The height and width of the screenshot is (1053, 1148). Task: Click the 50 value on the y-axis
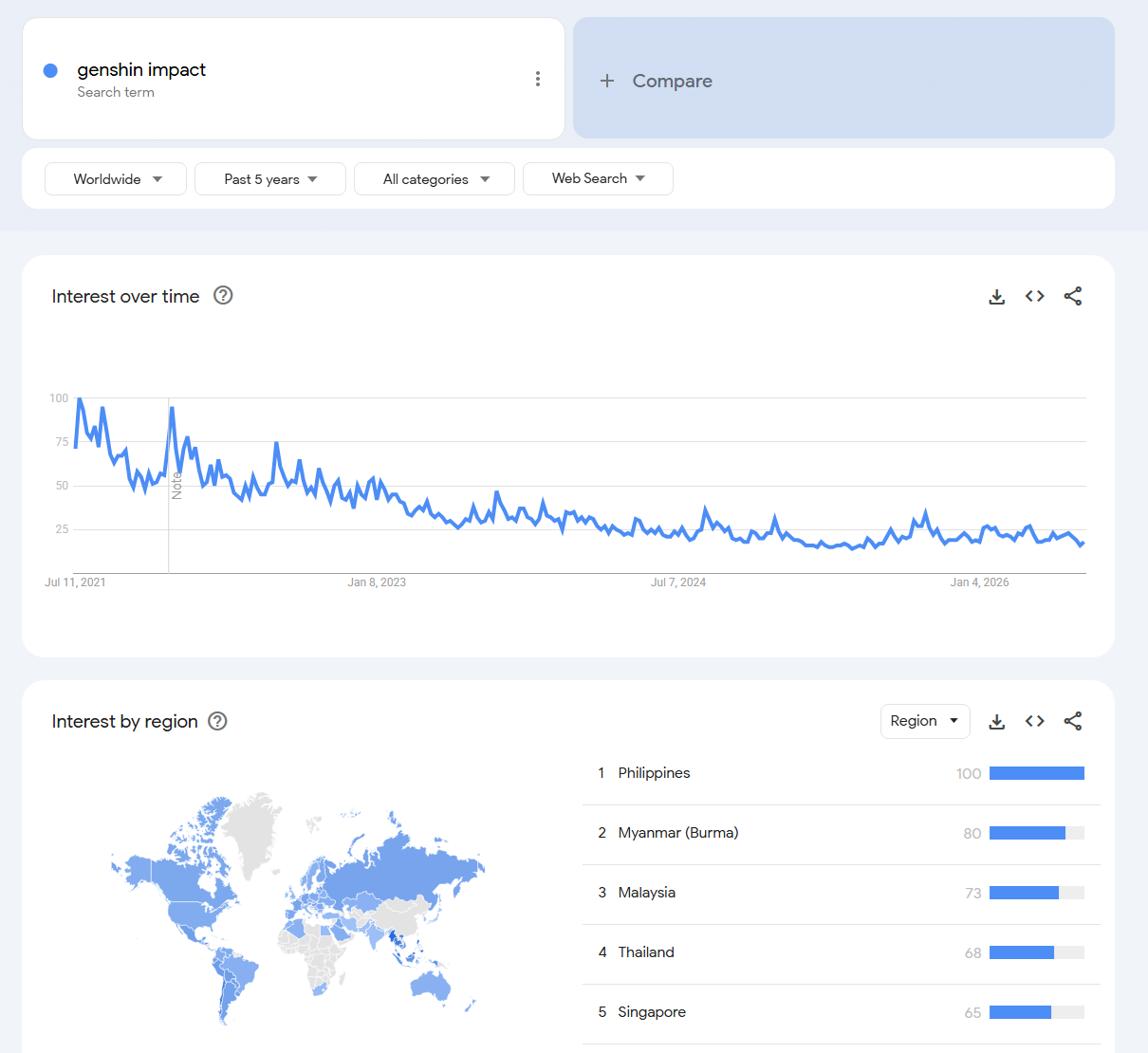[x=62, y=486]
